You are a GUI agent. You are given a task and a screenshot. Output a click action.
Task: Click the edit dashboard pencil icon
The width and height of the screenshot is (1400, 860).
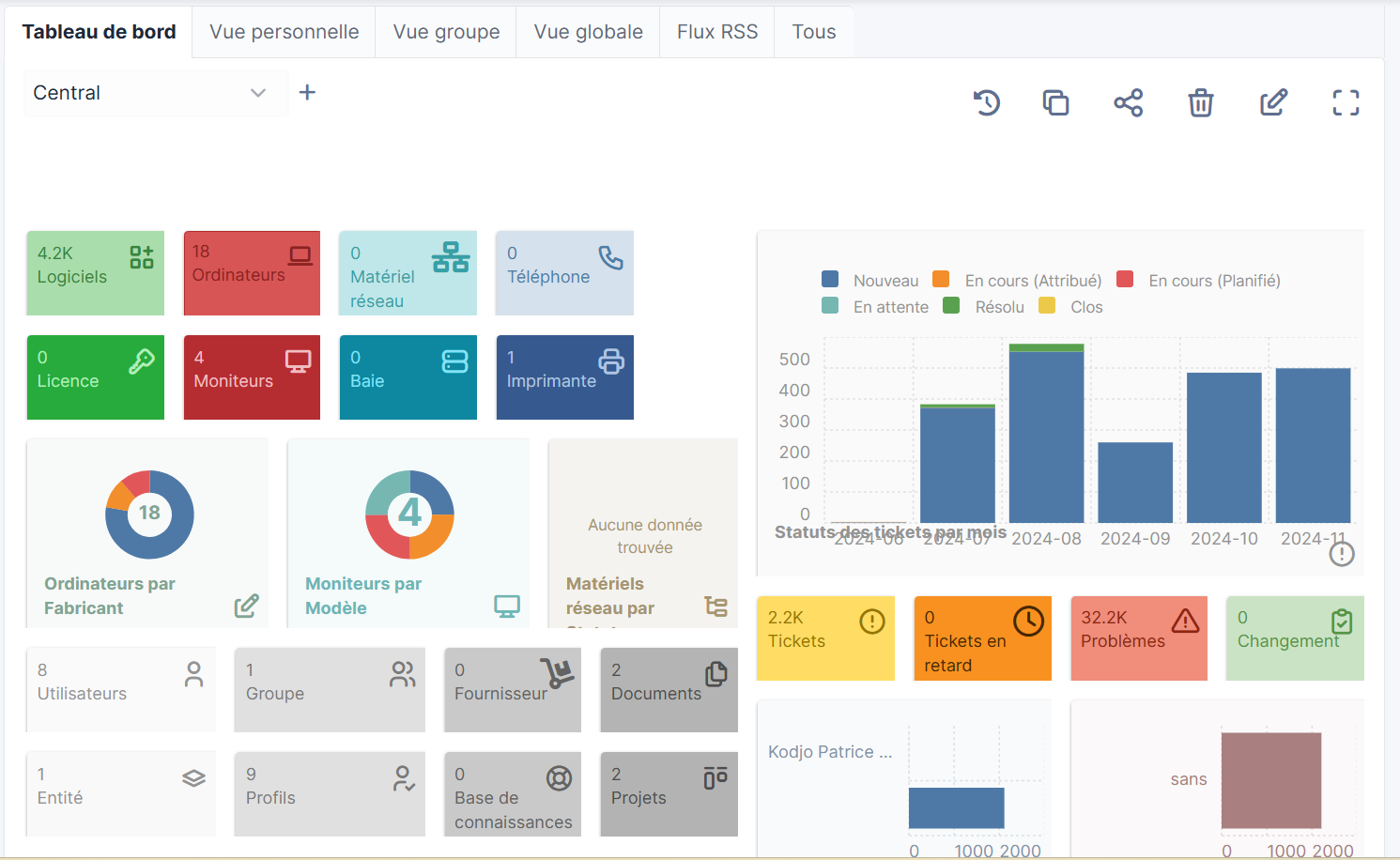(x=1273, y=102)
